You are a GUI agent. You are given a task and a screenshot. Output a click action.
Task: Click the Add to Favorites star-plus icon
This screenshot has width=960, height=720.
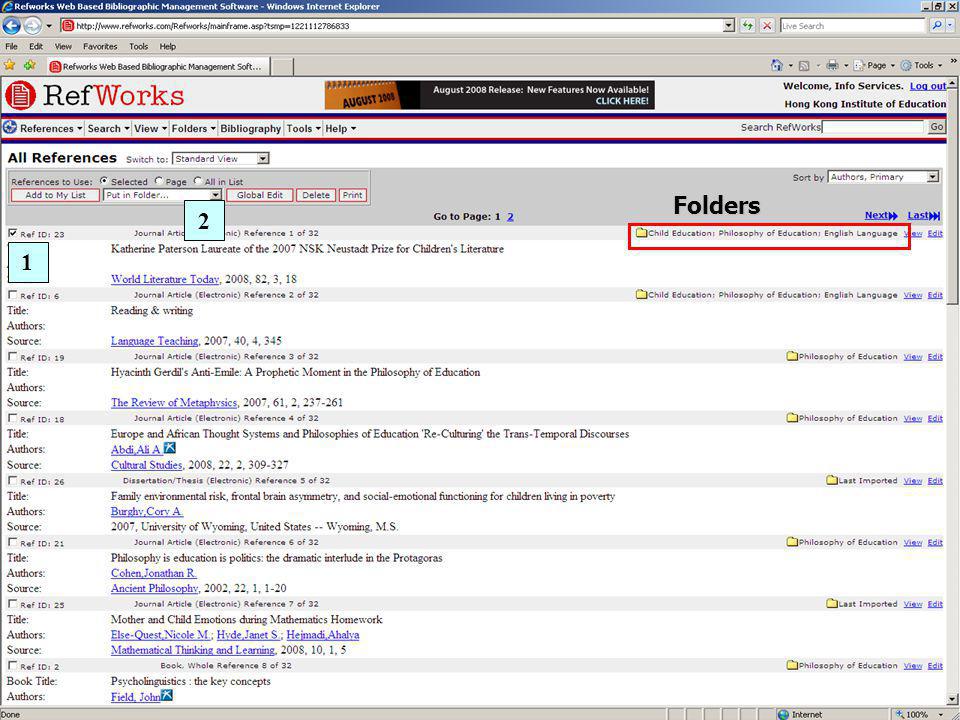click(29, 65)
